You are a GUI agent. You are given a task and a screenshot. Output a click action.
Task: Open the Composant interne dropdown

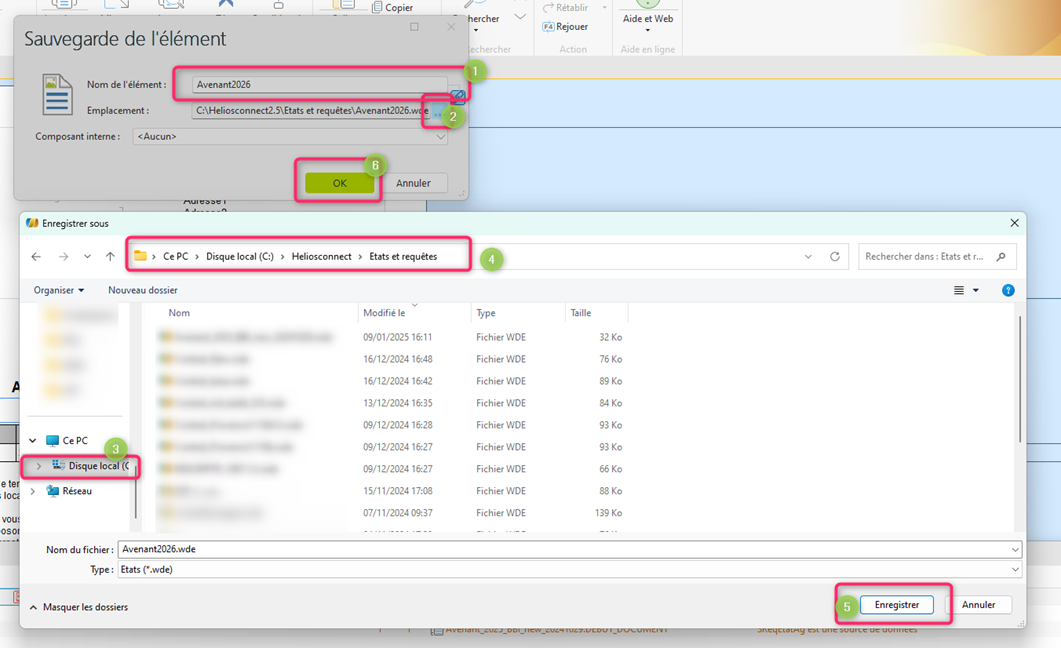click(440, 137)
